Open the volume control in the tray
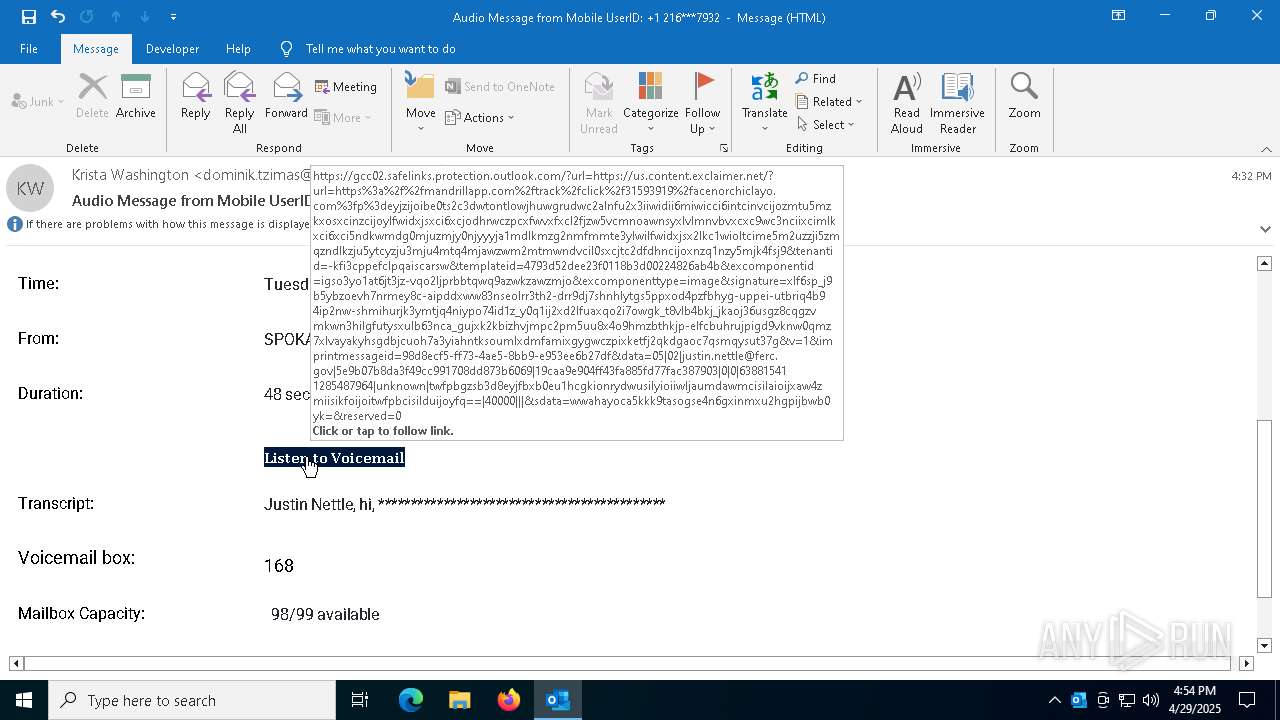 click(1151, 700)
